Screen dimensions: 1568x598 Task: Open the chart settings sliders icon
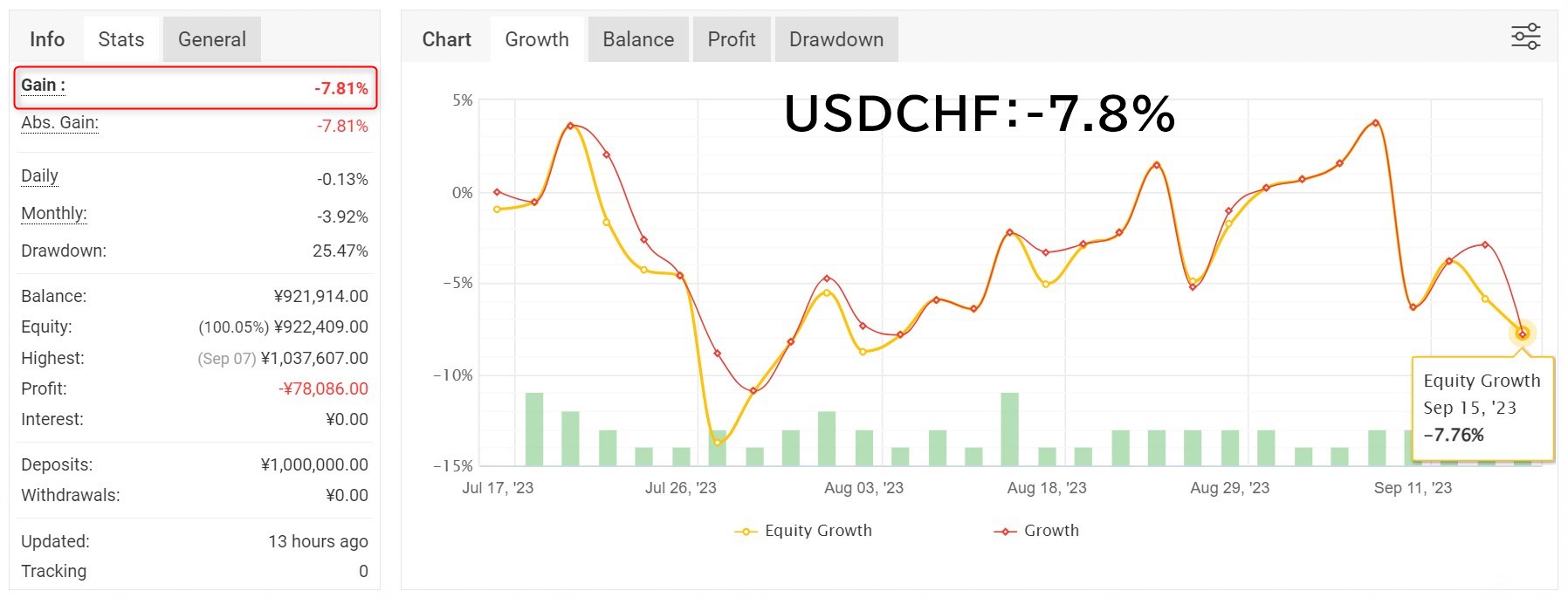[x=1525, y=37]
